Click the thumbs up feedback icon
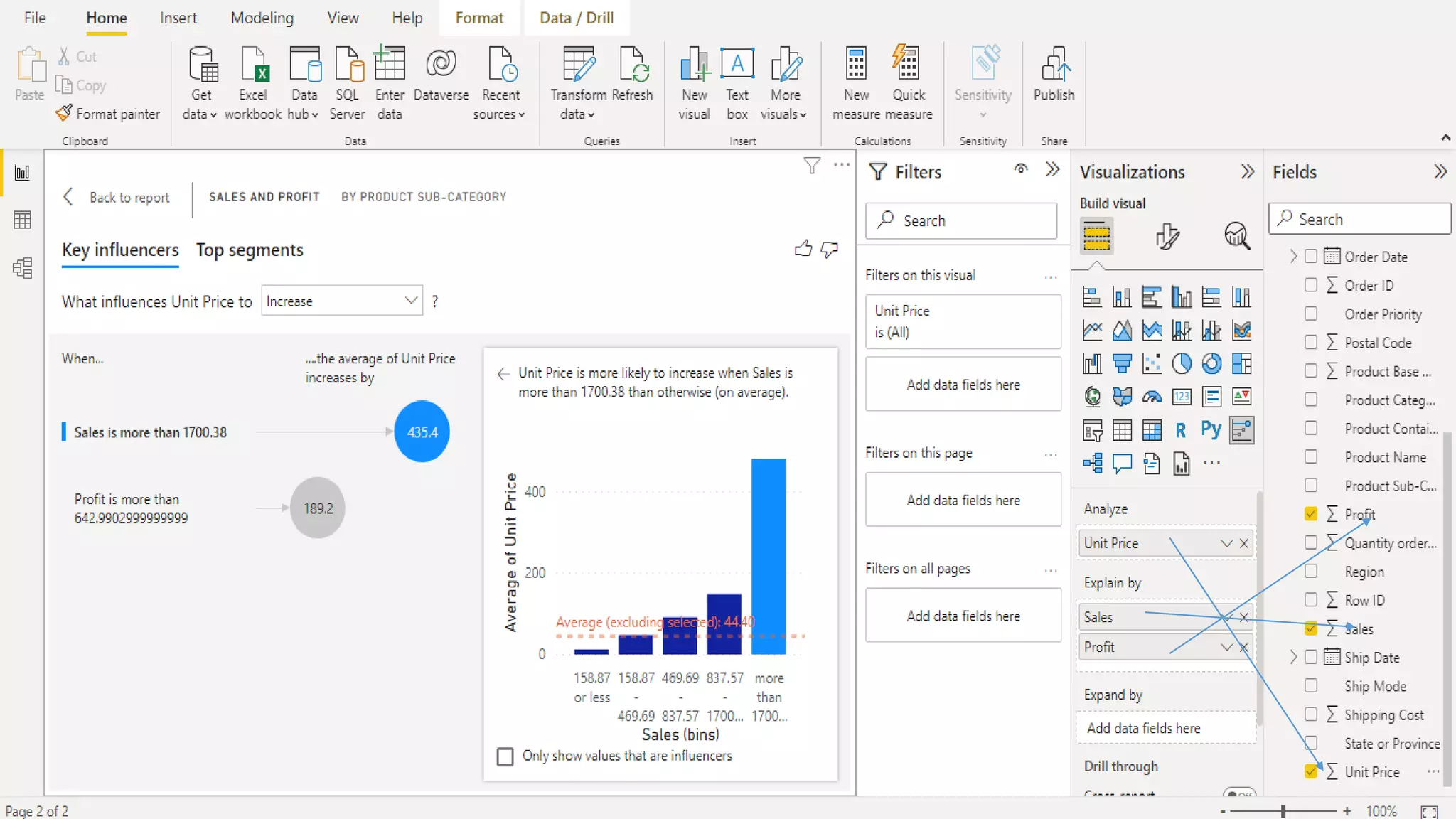 pyautogui.click(x=803, y=249)
